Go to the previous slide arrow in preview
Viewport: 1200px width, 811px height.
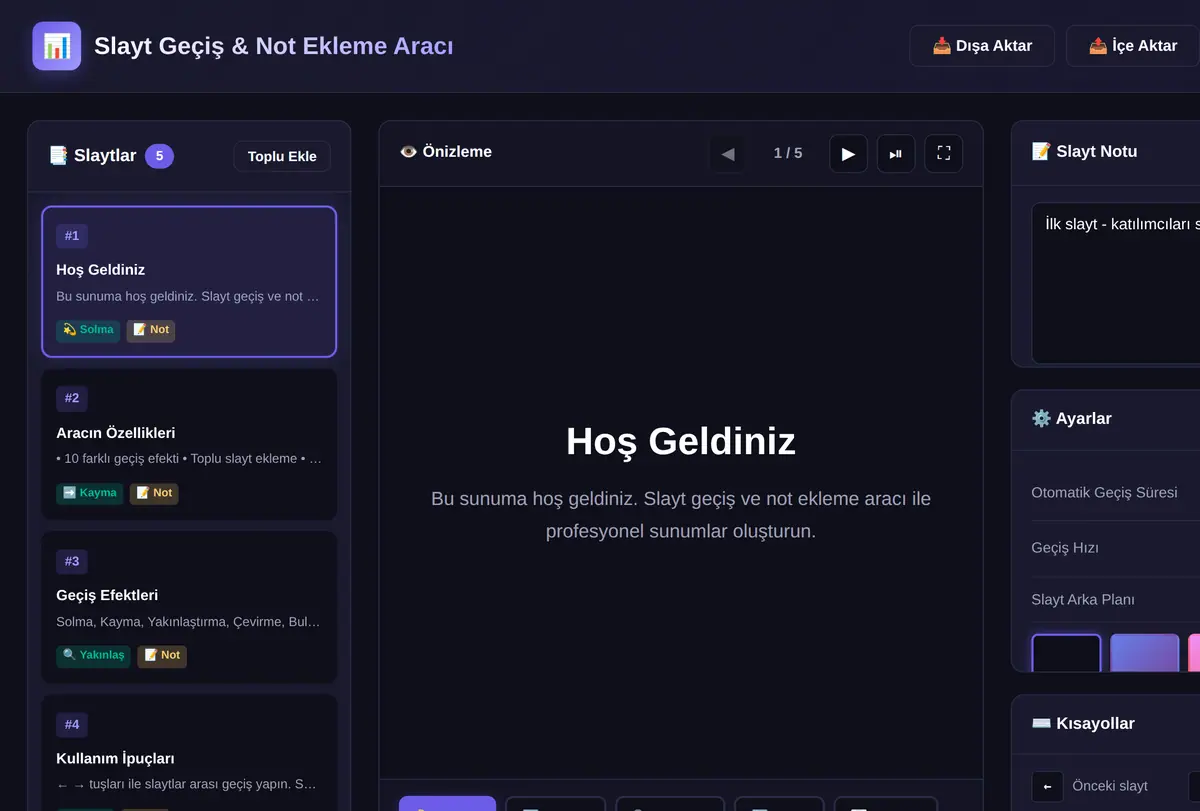click(x=728, y=154)
